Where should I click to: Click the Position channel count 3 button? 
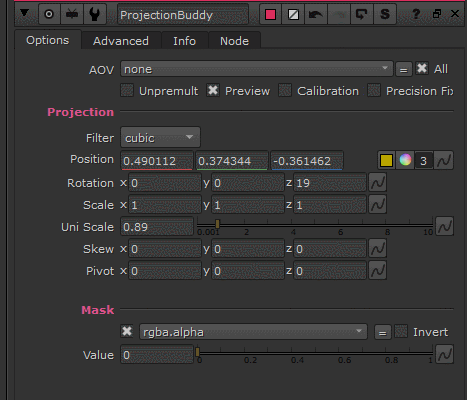[x=424, y=161]
